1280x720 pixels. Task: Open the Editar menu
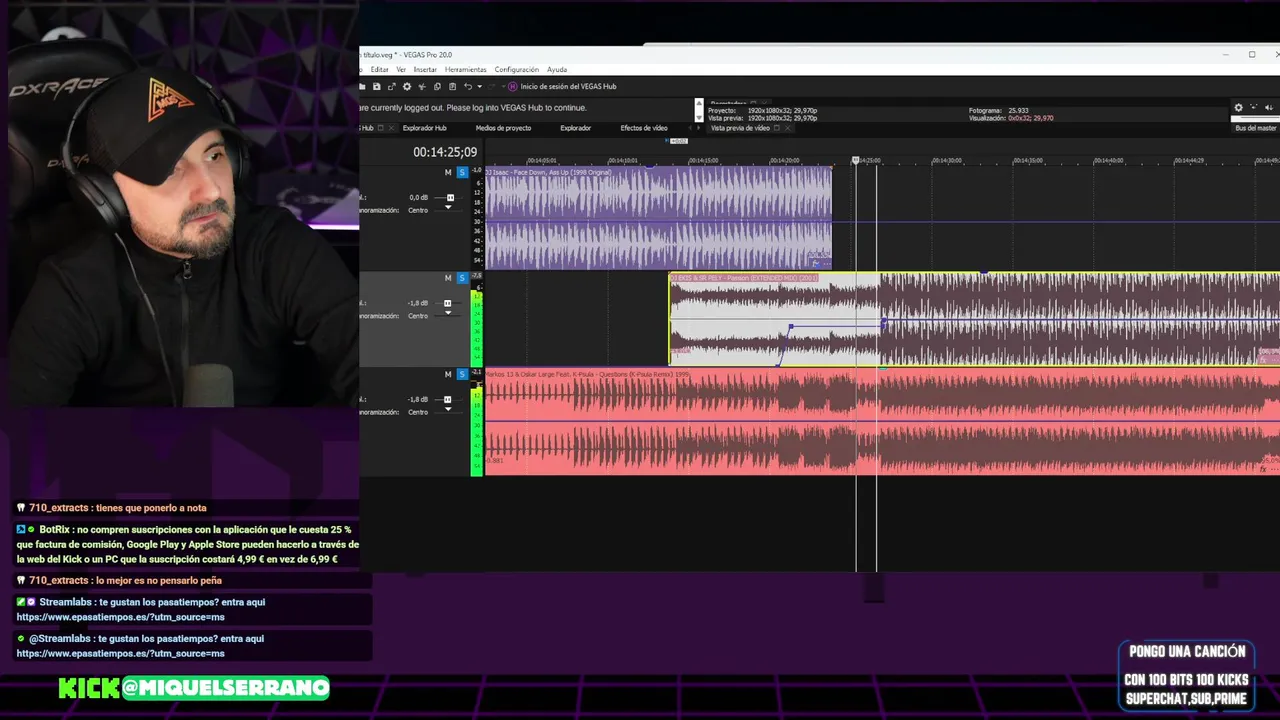(380, 69)
